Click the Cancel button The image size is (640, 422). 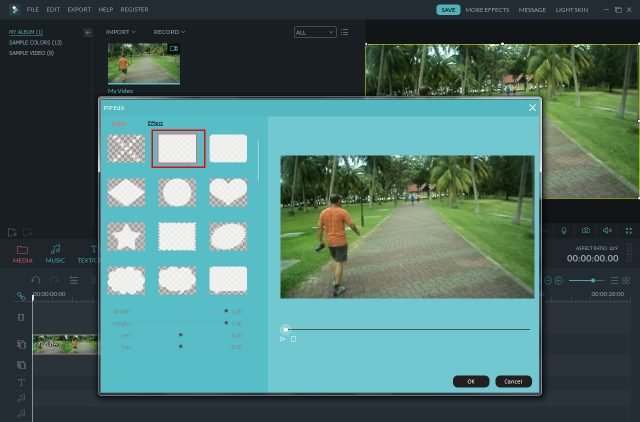513,381
